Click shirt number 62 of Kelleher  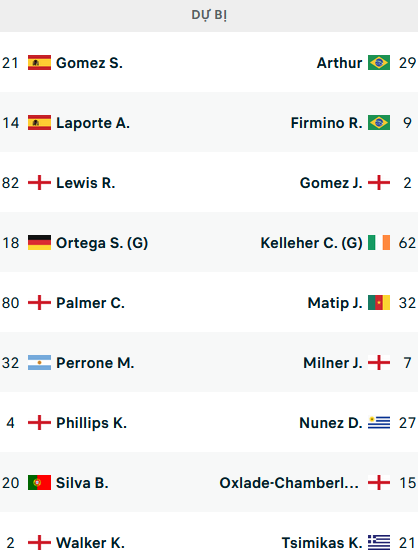pyautogui.click(x=407, y=243)
